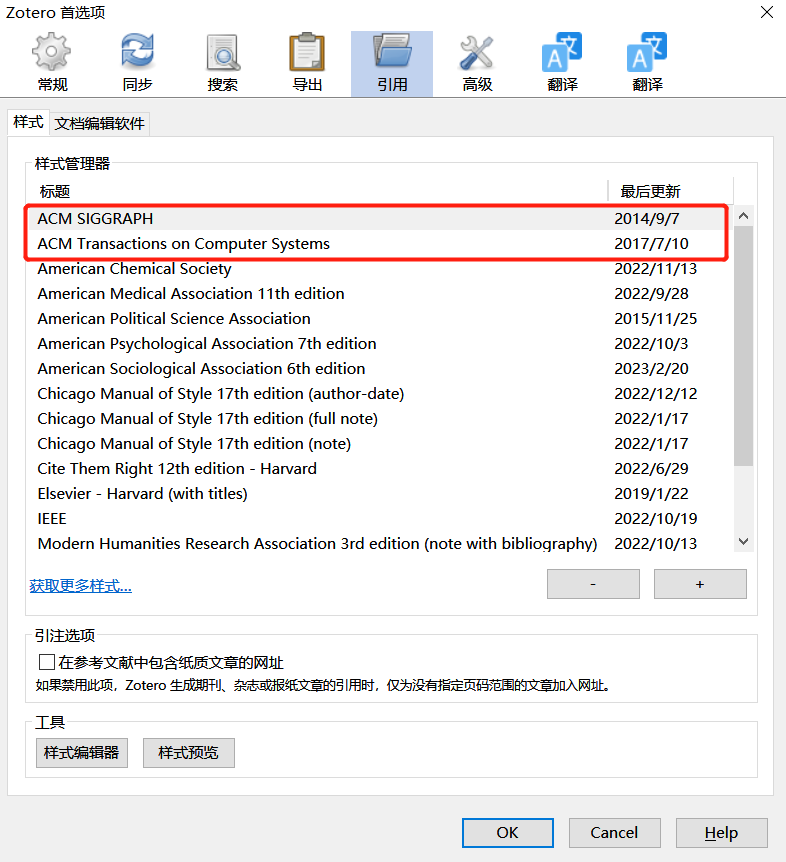786x862 pixels.
Task: Click the 2022/10/19 date cell
Action: click(656, 518)
